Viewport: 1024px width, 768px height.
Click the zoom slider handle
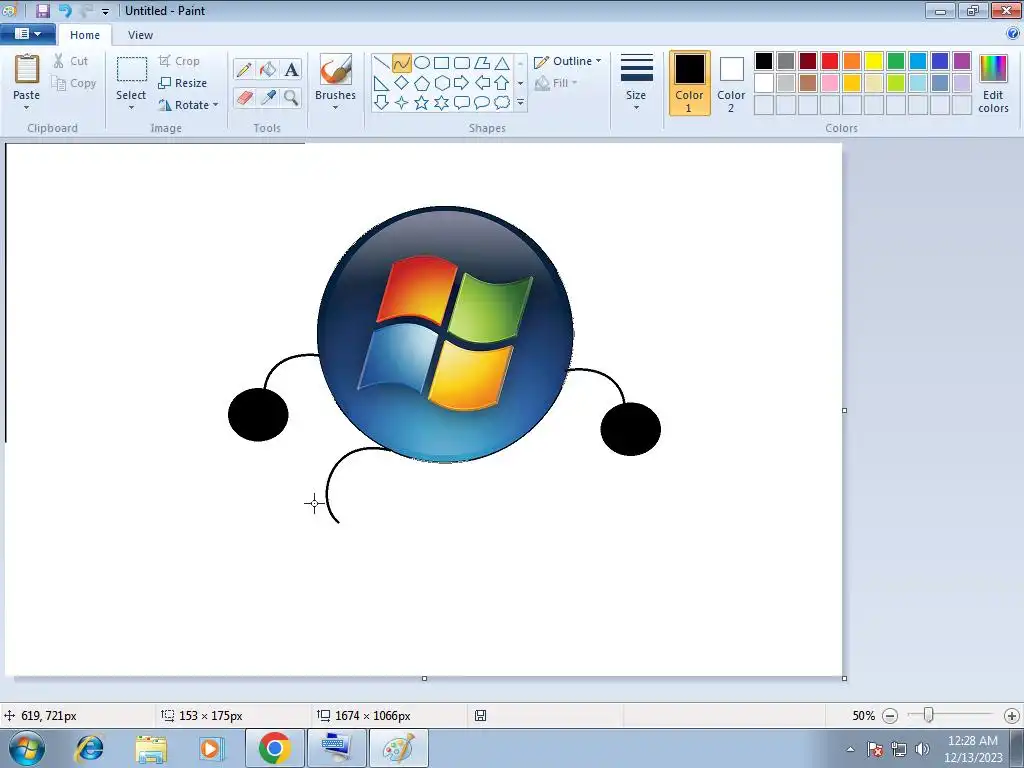[x=928, y=715]
